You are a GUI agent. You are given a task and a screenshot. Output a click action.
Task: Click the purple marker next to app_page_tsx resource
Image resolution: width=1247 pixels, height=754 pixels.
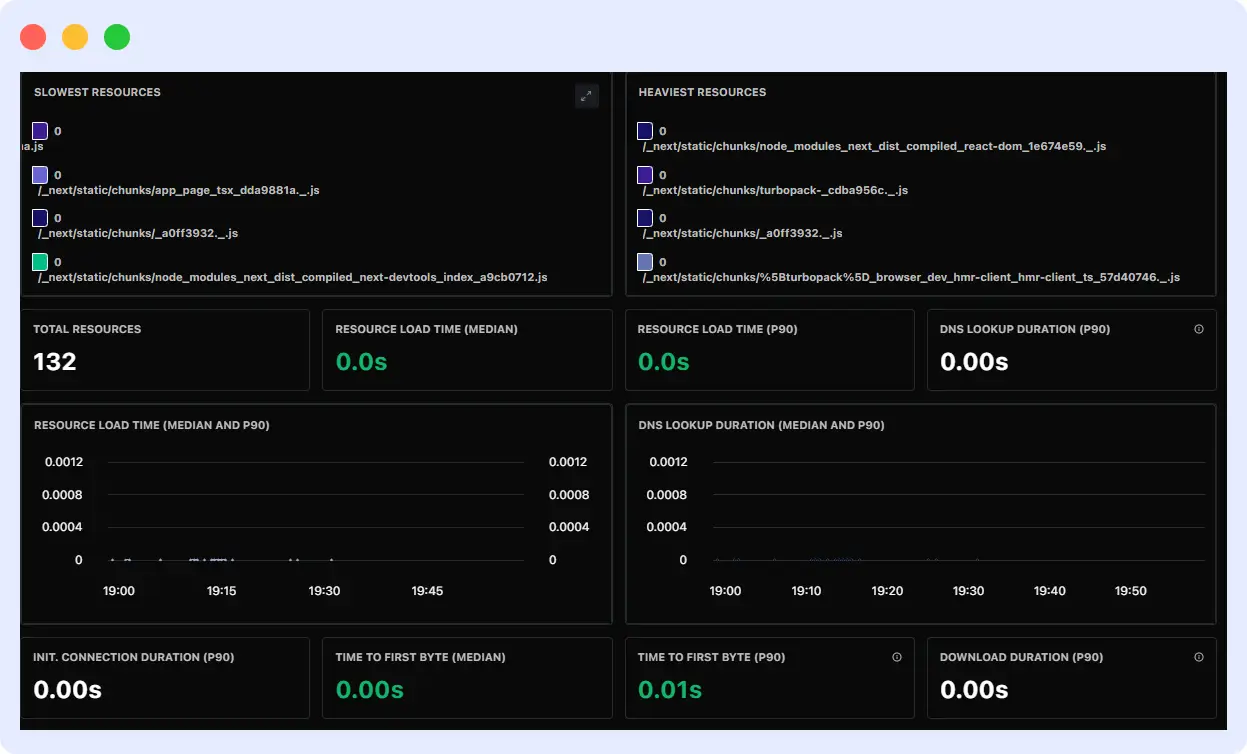tap(40, 174)
